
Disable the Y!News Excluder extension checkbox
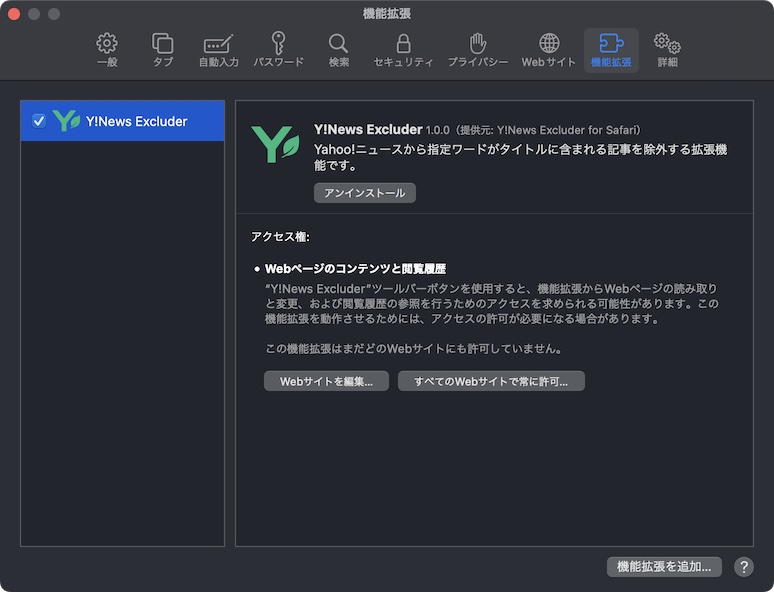coord(39,121)
